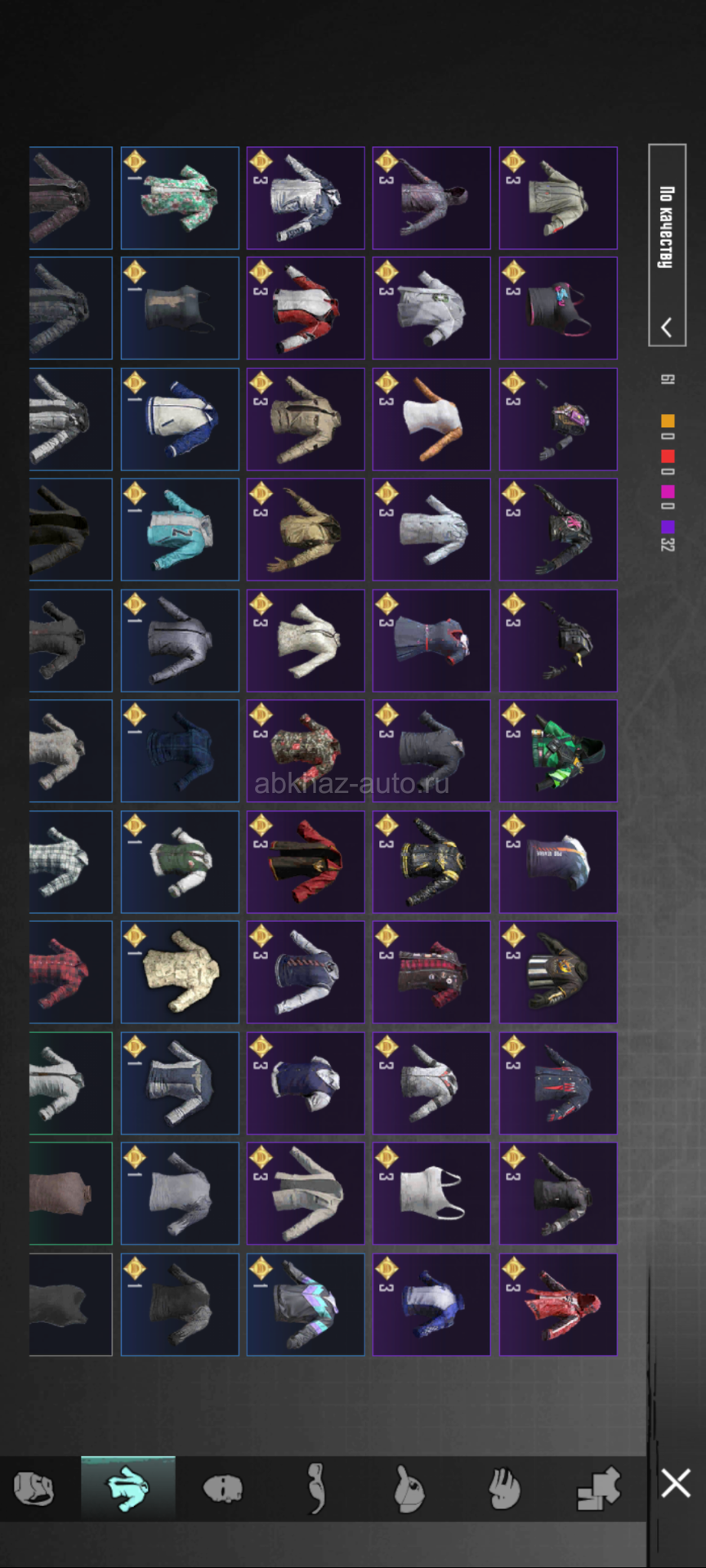
Task: Switch to the hair category icon
Action: click(x=316, y=1488)
